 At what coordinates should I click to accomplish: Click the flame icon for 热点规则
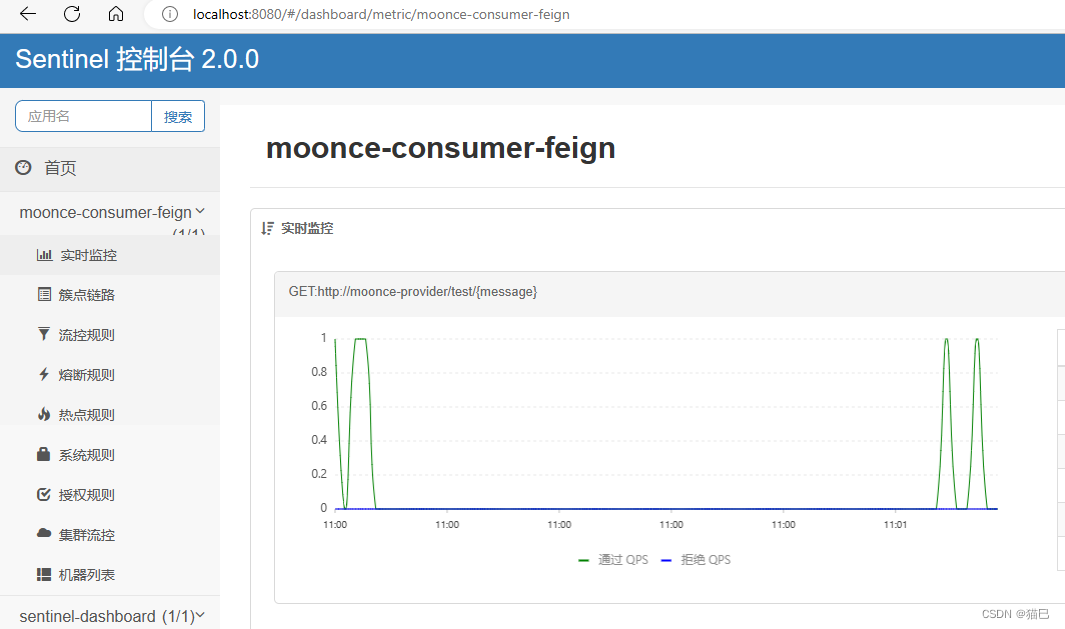click(44, 414)
